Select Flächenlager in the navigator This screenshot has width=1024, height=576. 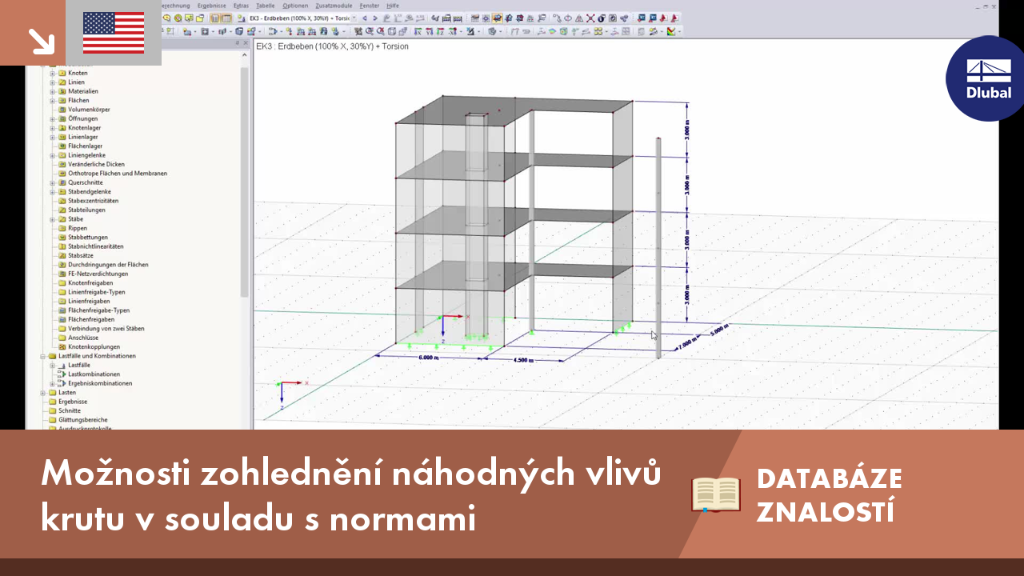tap(86, 146)
